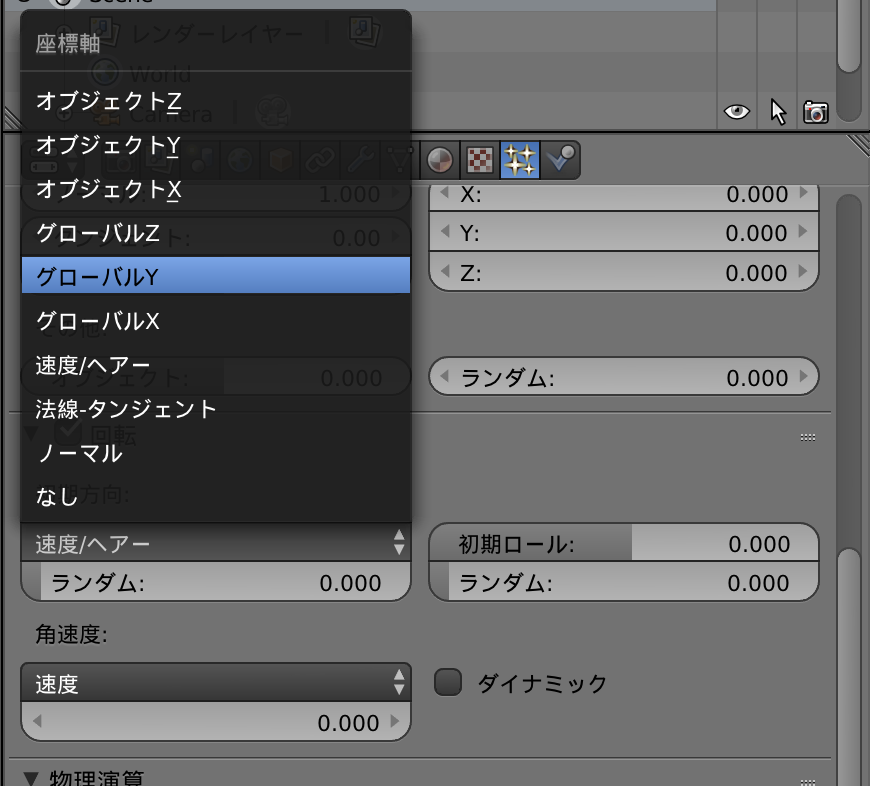Viewport: 870px width, 786px height.
Task: Choose なし in the axis menu
Action: (x=215, y=496)
